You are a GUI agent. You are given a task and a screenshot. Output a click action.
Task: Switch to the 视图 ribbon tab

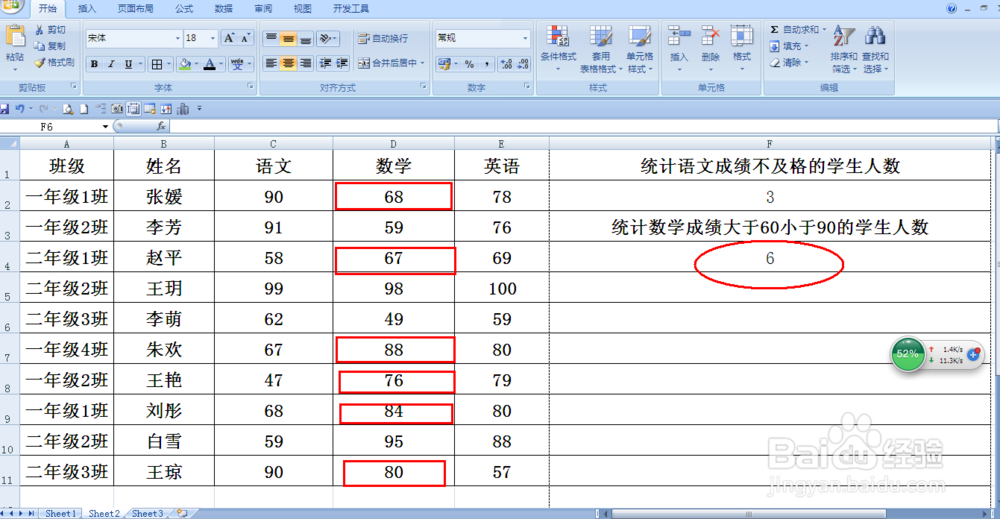click(x=302, y=9)
